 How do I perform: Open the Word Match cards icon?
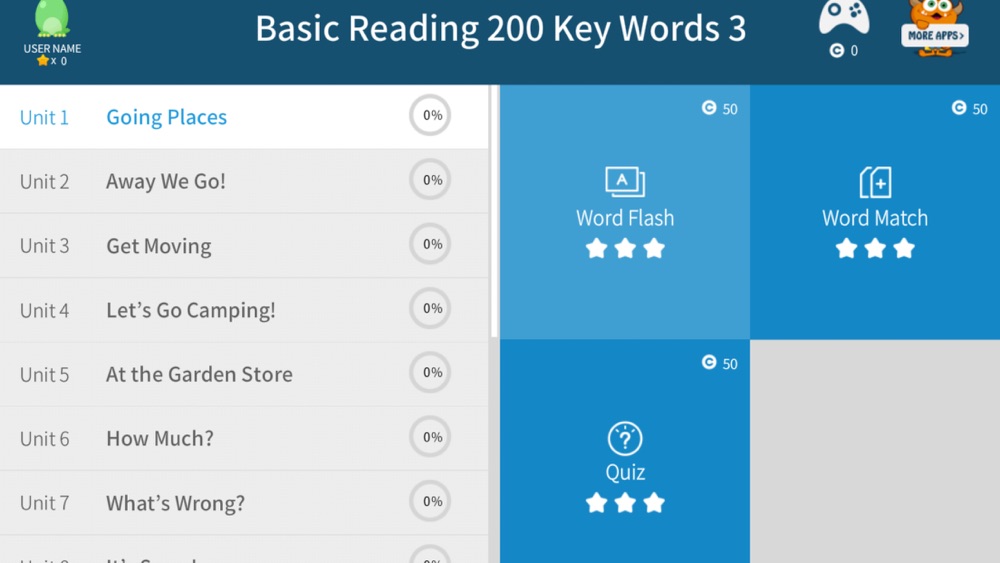pyautogui.click(x=875, y=182)
